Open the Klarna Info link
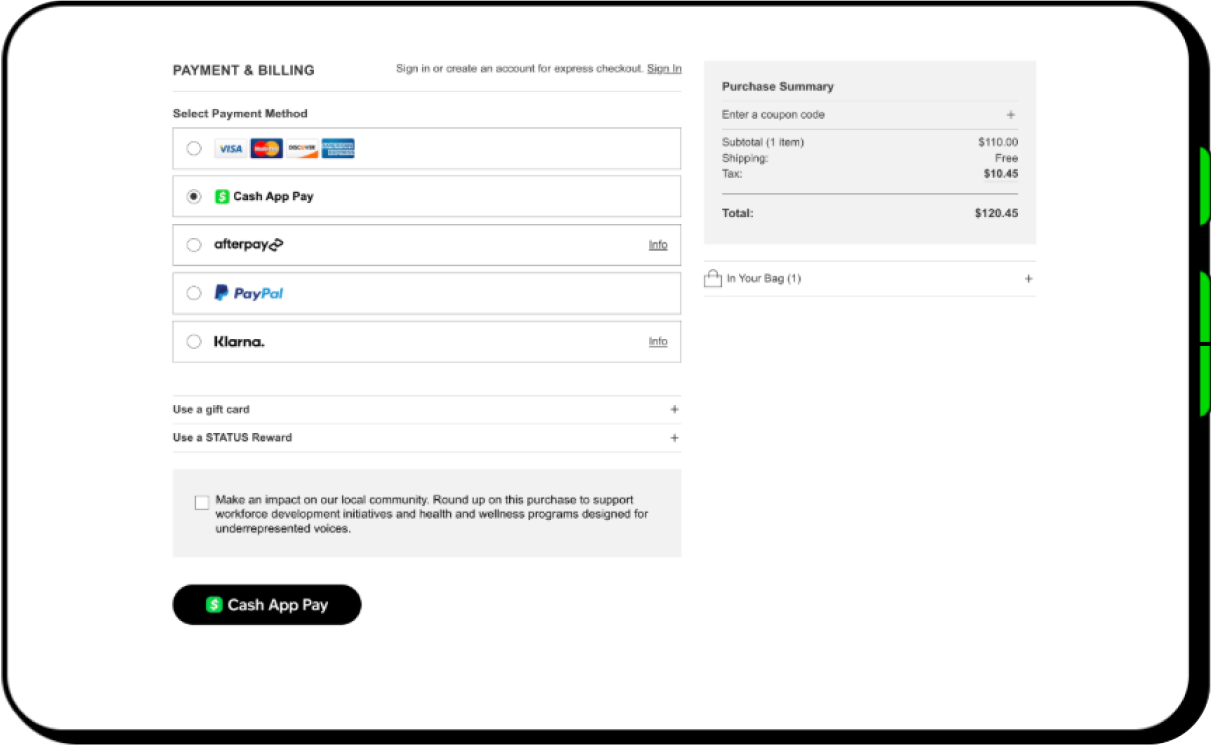1211x745 pixels. pos(657,342)
